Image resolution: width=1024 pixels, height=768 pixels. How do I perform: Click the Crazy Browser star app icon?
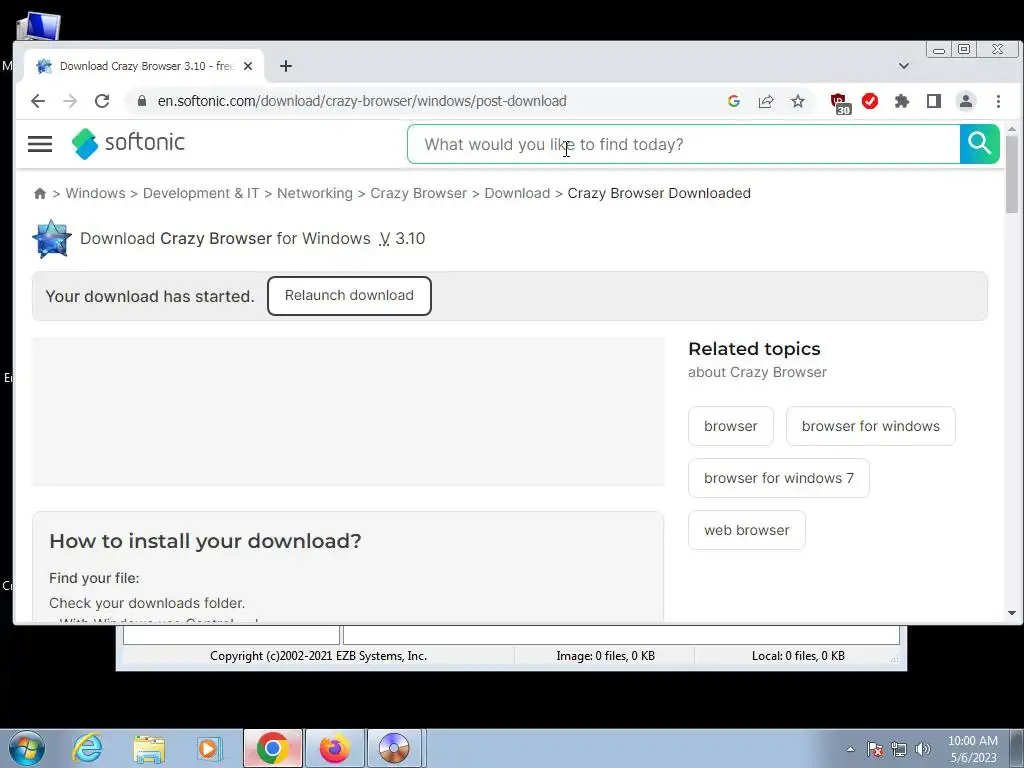[x=52, y=239]
